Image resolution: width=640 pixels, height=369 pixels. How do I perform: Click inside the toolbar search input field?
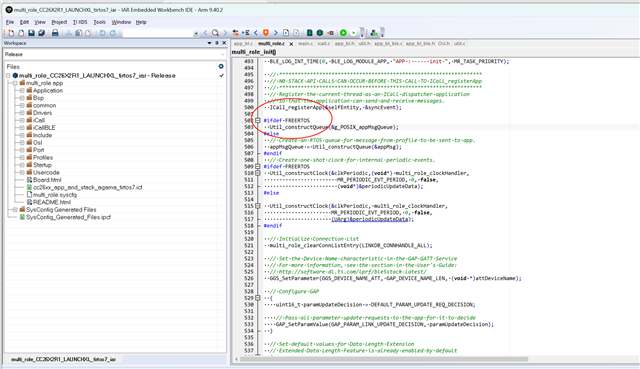click(158, 33)
